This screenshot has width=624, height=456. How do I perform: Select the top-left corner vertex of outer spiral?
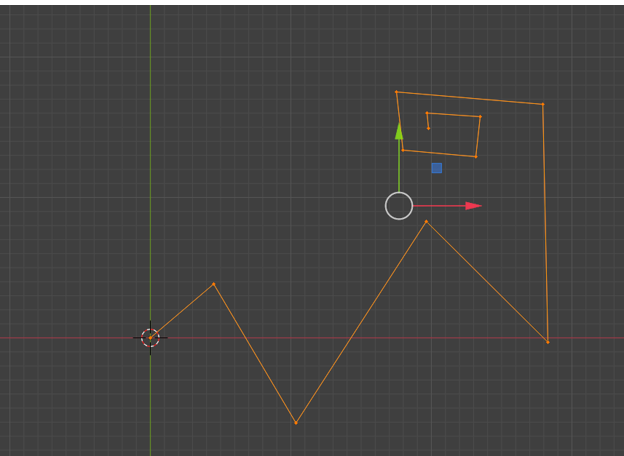tap(396, 92)
